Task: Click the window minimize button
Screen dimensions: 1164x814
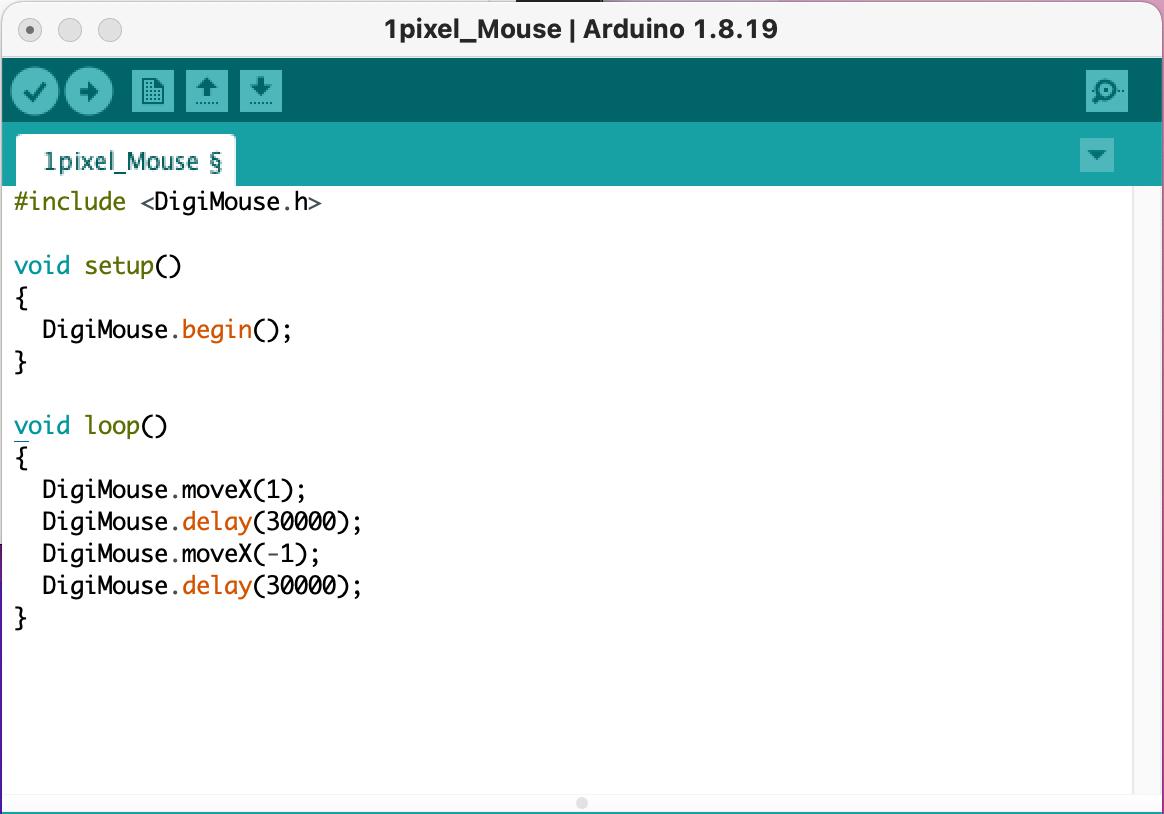Action: coord(70,30)
